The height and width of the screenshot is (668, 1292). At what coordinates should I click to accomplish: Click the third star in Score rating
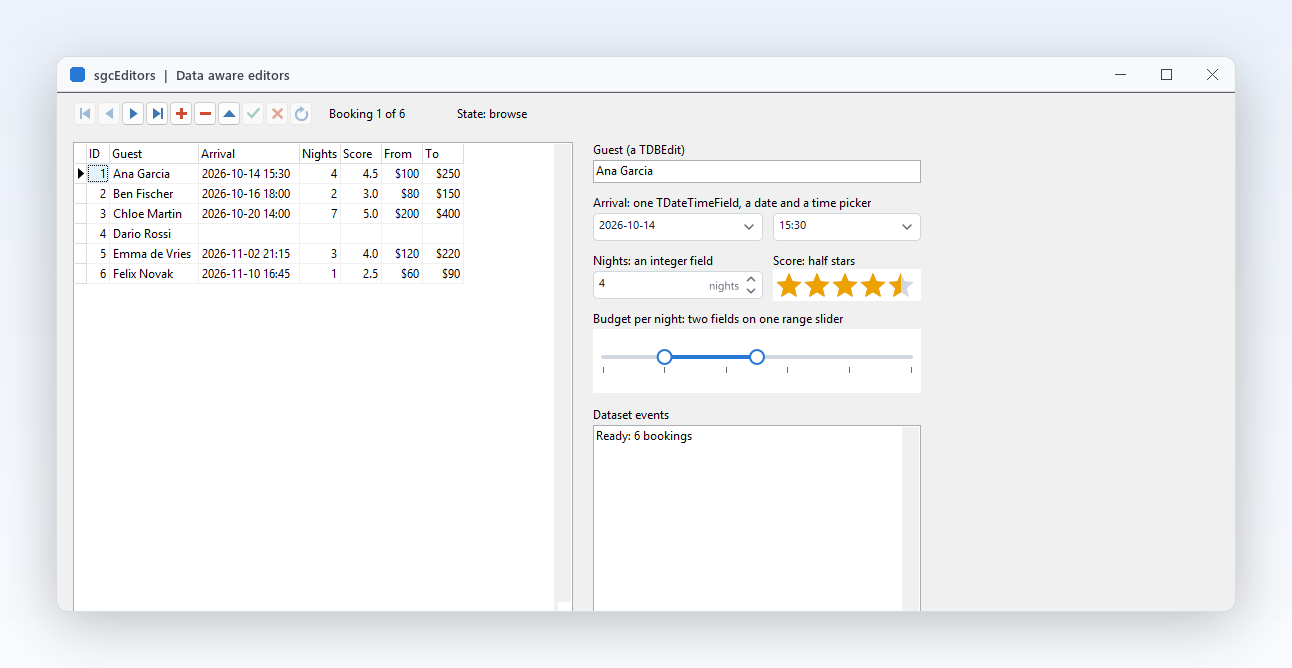click(845, 286)
